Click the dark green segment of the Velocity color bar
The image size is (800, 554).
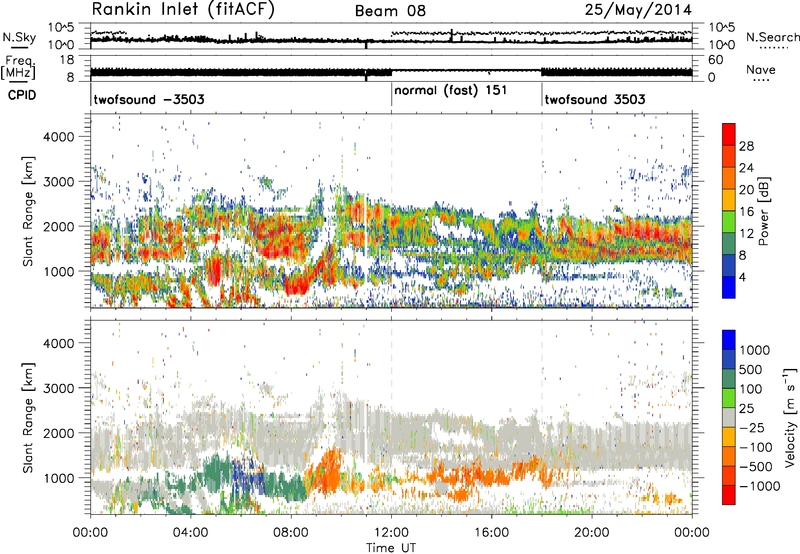(x=729, y=379)
